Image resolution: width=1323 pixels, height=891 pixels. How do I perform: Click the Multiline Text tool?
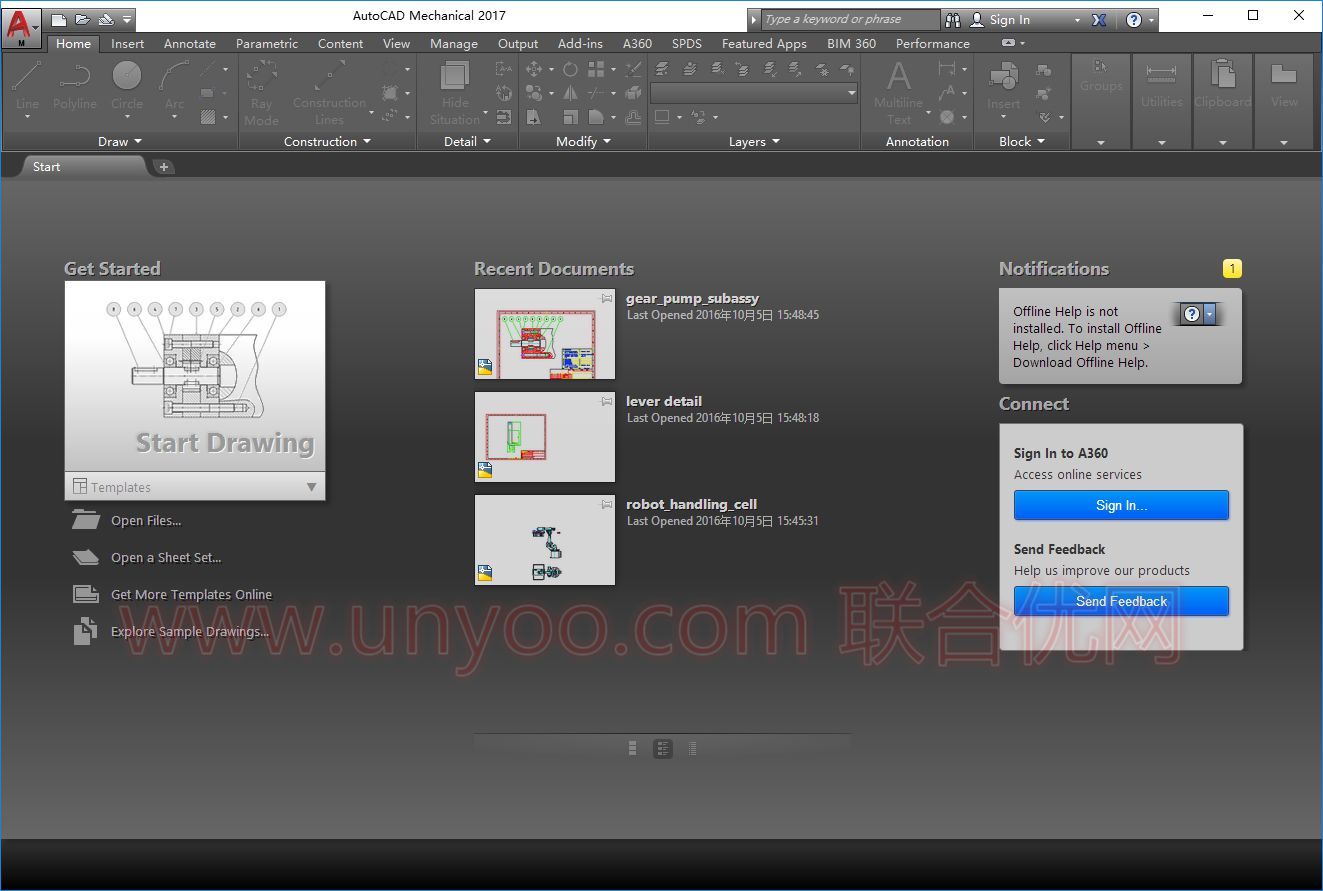pos(898,92)
